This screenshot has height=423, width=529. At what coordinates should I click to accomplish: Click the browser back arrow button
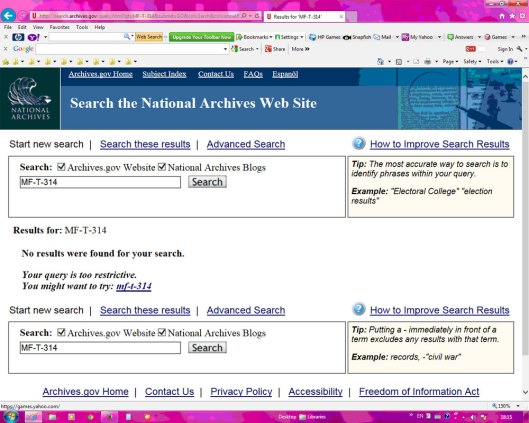pos(8,16)
